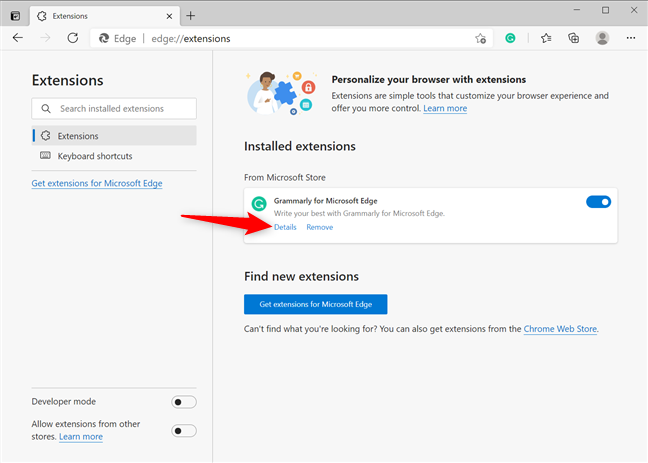Open sidebar Get extensions for Microsoft Edge link
The image size is (648, 463).
click(97, 183)
